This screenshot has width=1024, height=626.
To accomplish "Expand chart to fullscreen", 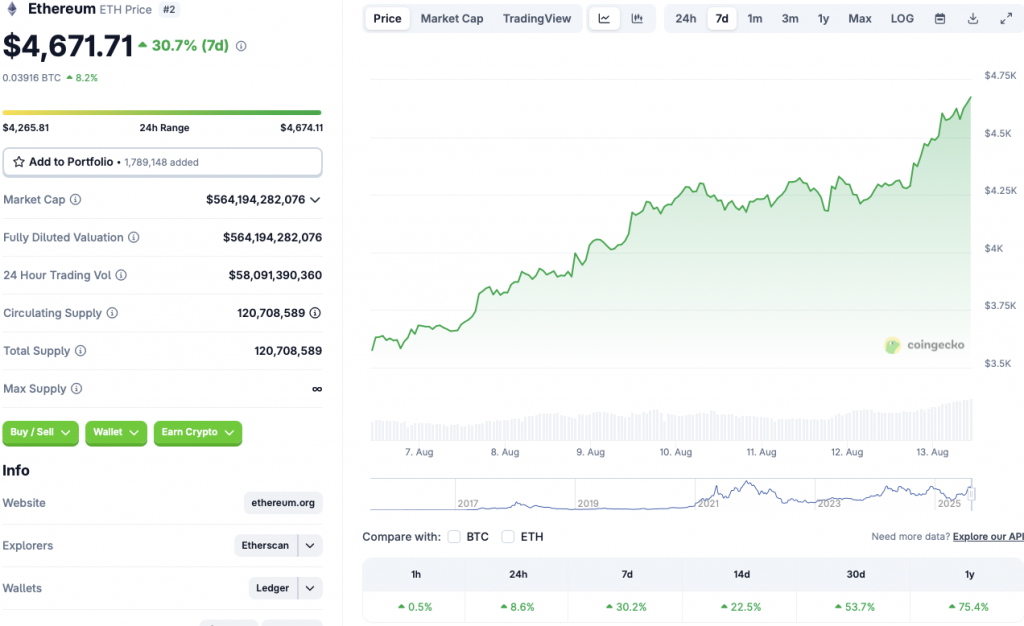I will pyautogui.click(x=1006, y=19).
